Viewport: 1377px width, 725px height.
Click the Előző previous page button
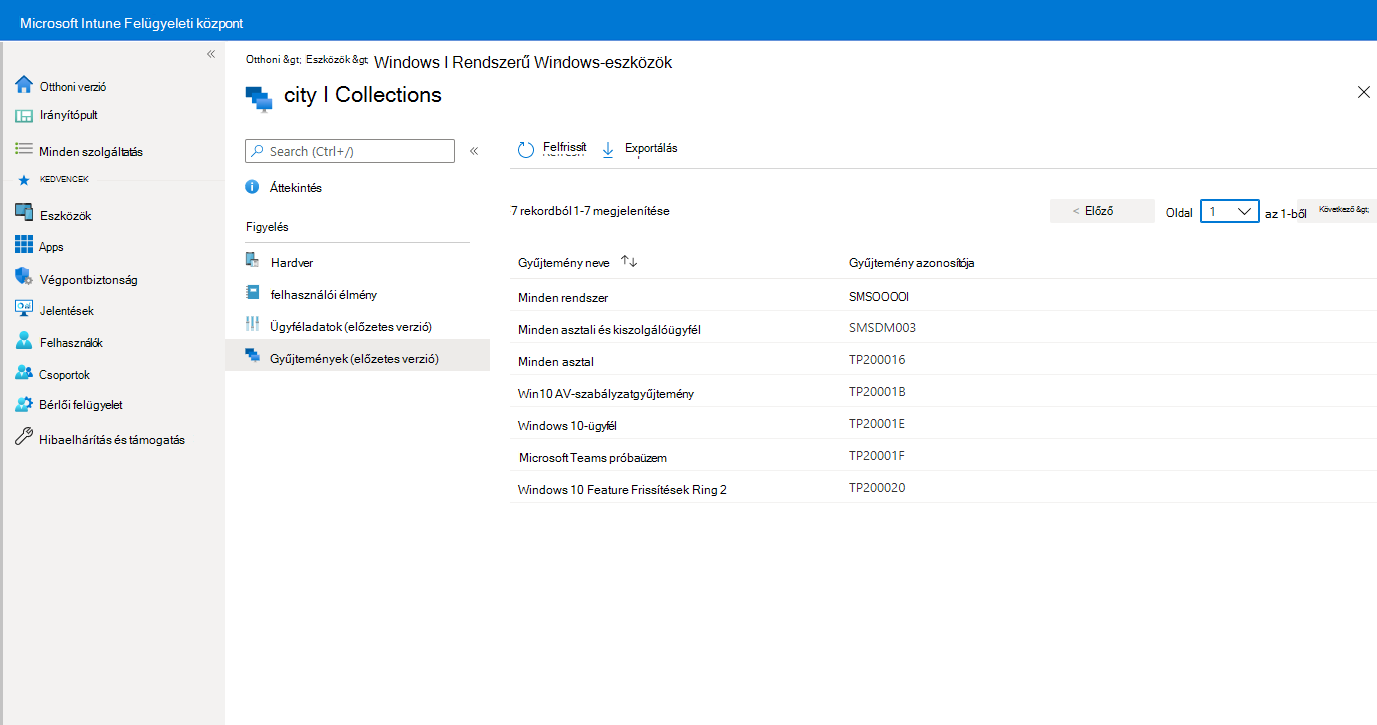tap(1101, 211)
